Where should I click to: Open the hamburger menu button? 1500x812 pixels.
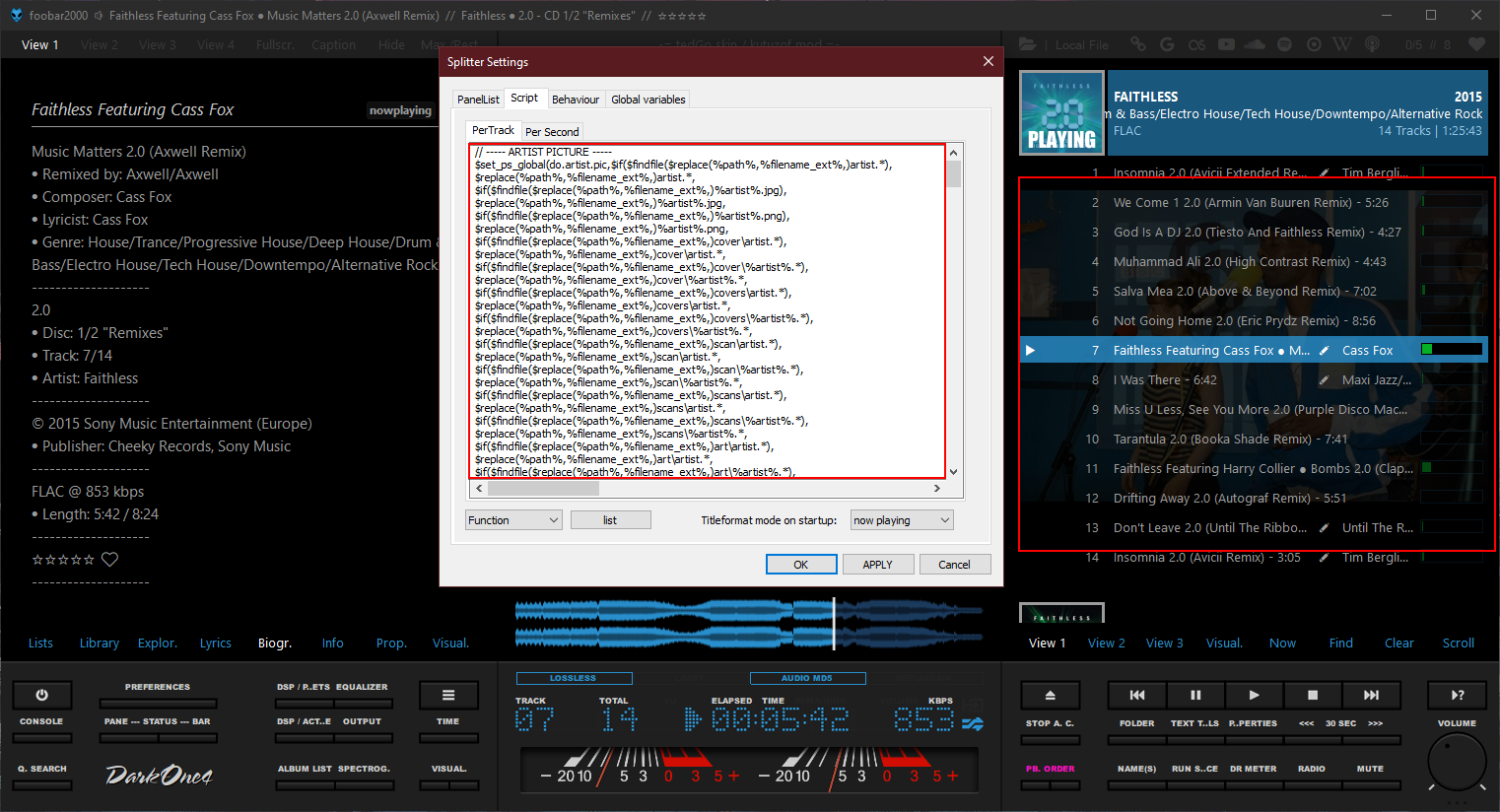click(448, 695)
